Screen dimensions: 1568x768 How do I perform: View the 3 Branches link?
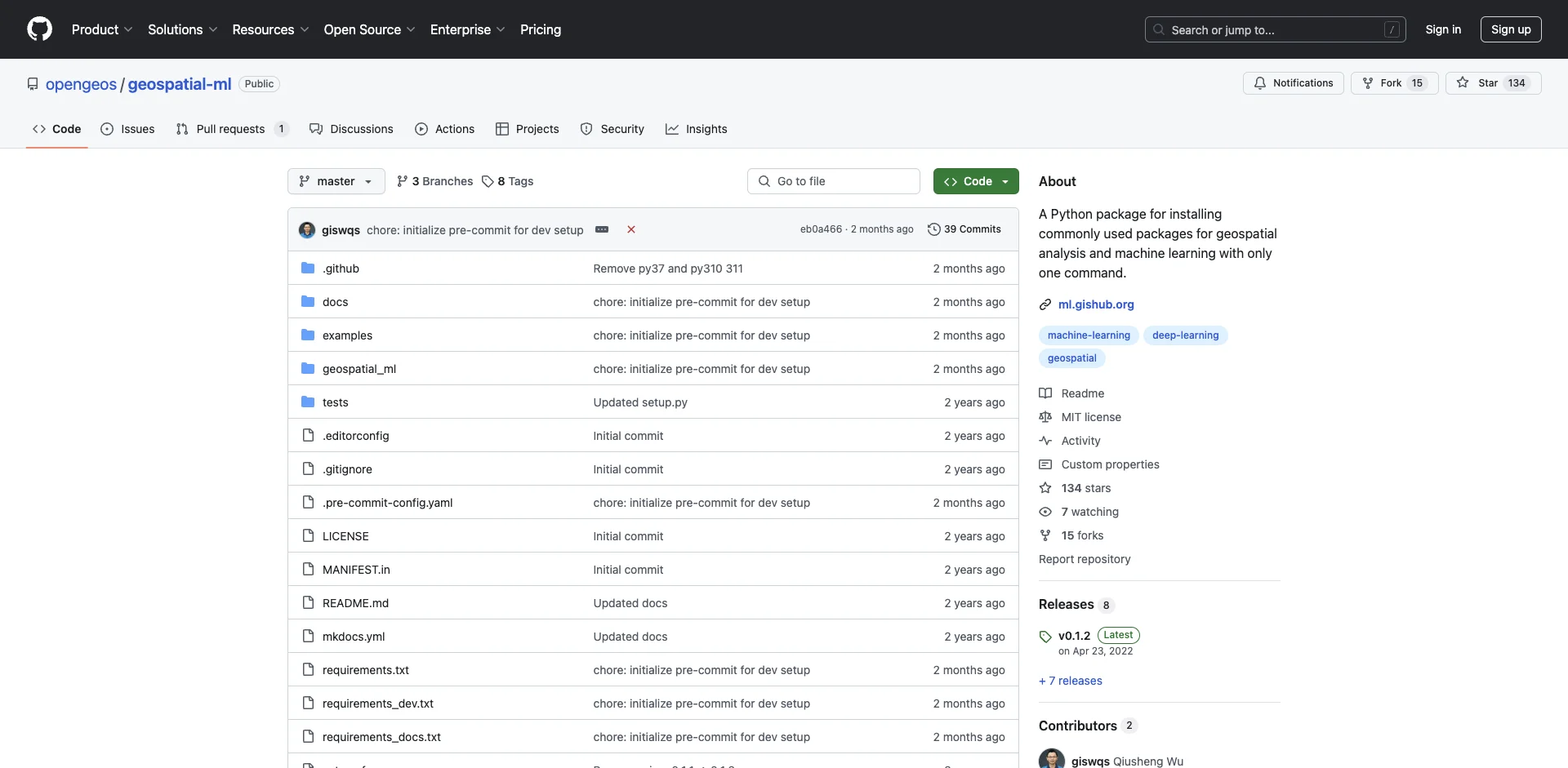434,181
